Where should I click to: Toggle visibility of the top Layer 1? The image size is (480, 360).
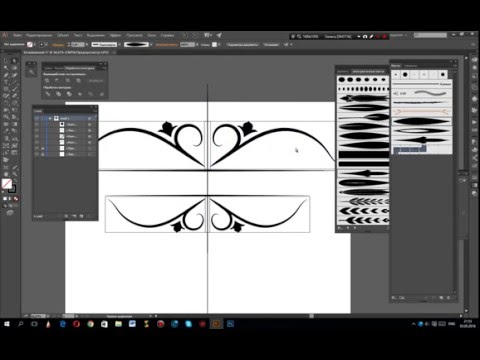point(37,118)
